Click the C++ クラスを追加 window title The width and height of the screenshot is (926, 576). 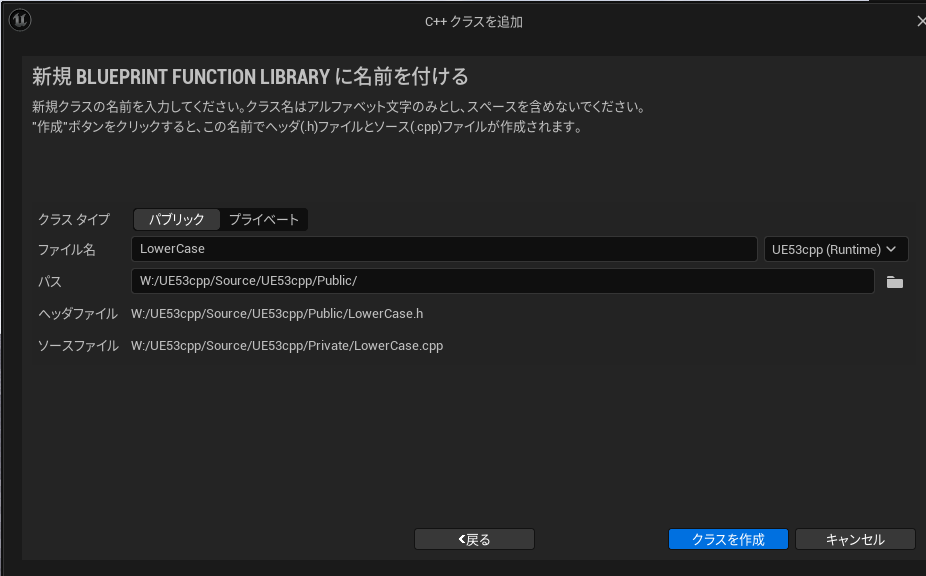click(x=474, y=22)
